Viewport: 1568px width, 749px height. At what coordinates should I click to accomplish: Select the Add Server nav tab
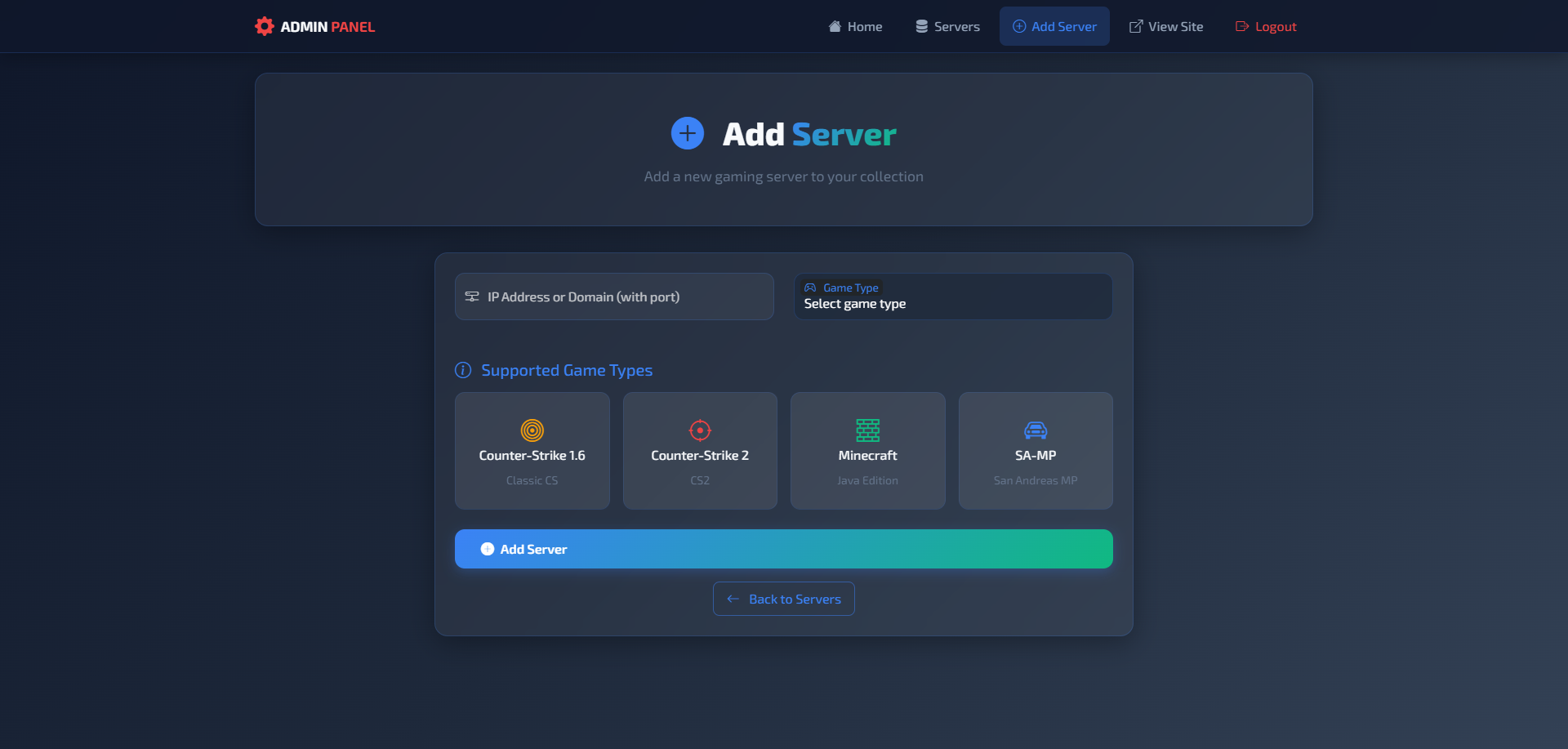(1054, 26)
